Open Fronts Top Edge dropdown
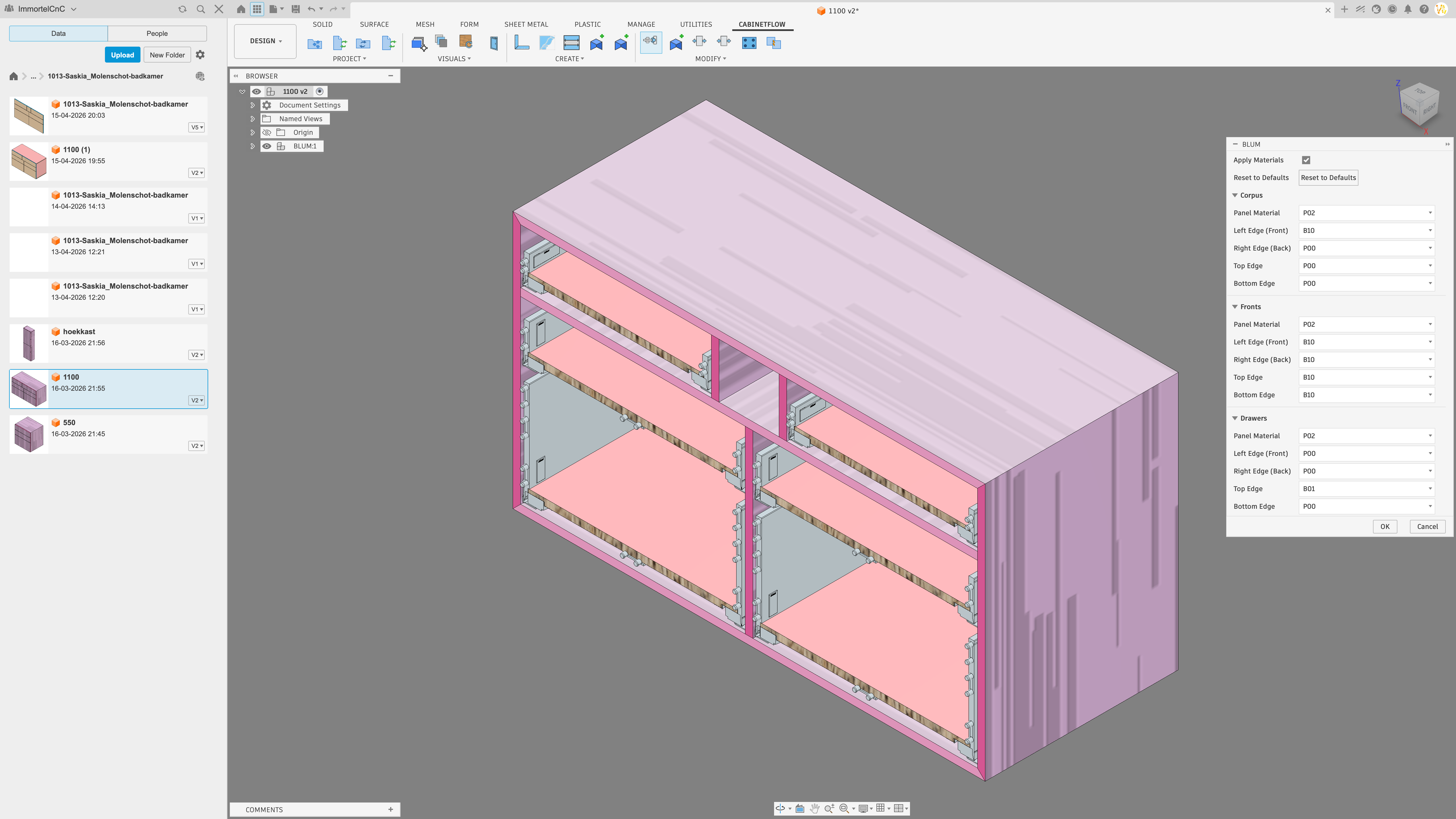The image size is (1456, 819). 1367,378
